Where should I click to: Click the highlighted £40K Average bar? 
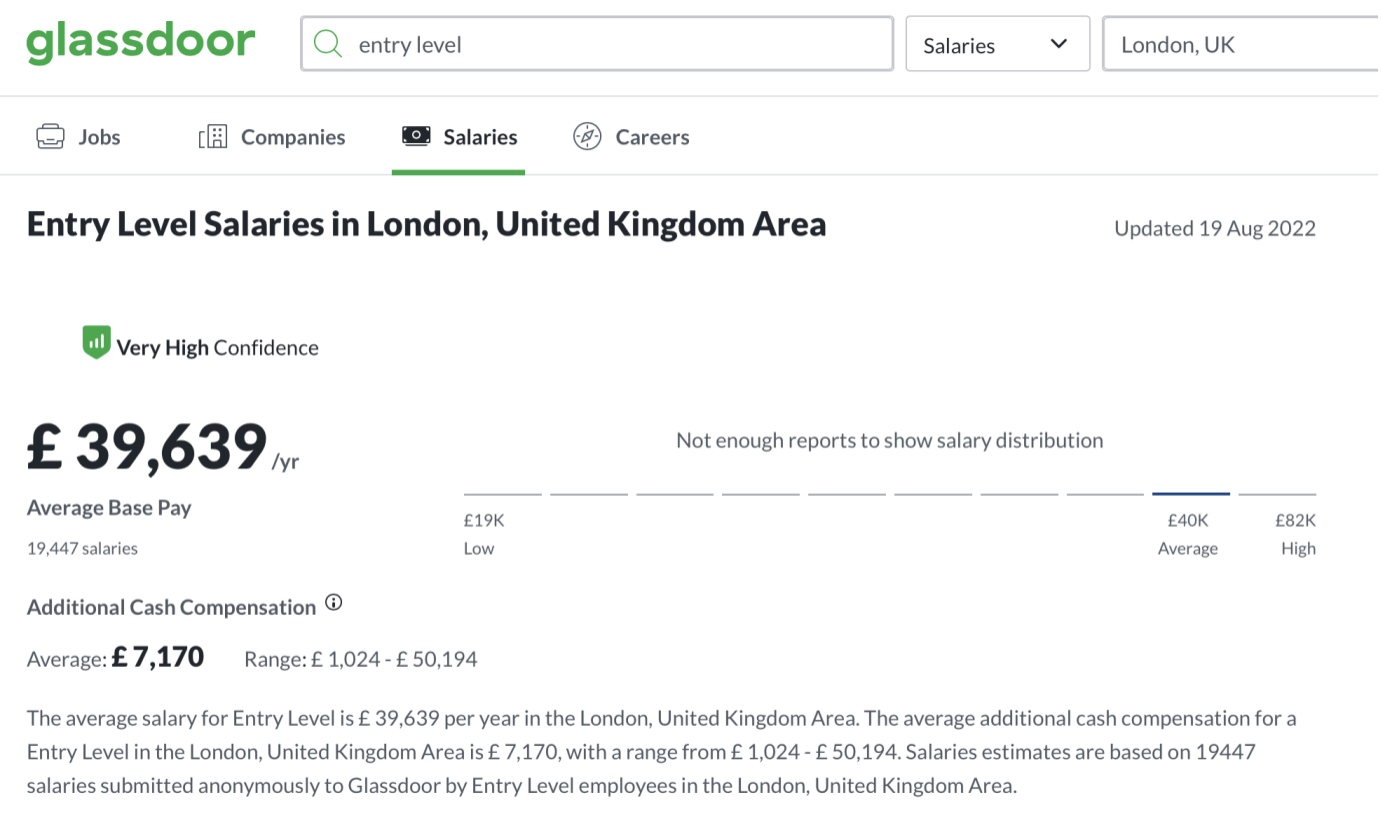(x=1190, y=492)
